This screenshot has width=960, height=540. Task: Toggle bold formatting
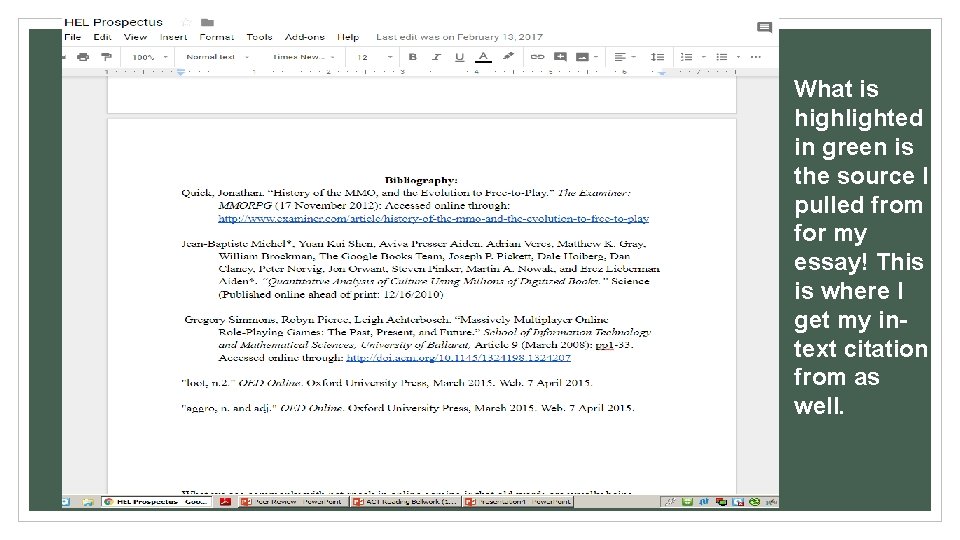click(x=413, y=57)
